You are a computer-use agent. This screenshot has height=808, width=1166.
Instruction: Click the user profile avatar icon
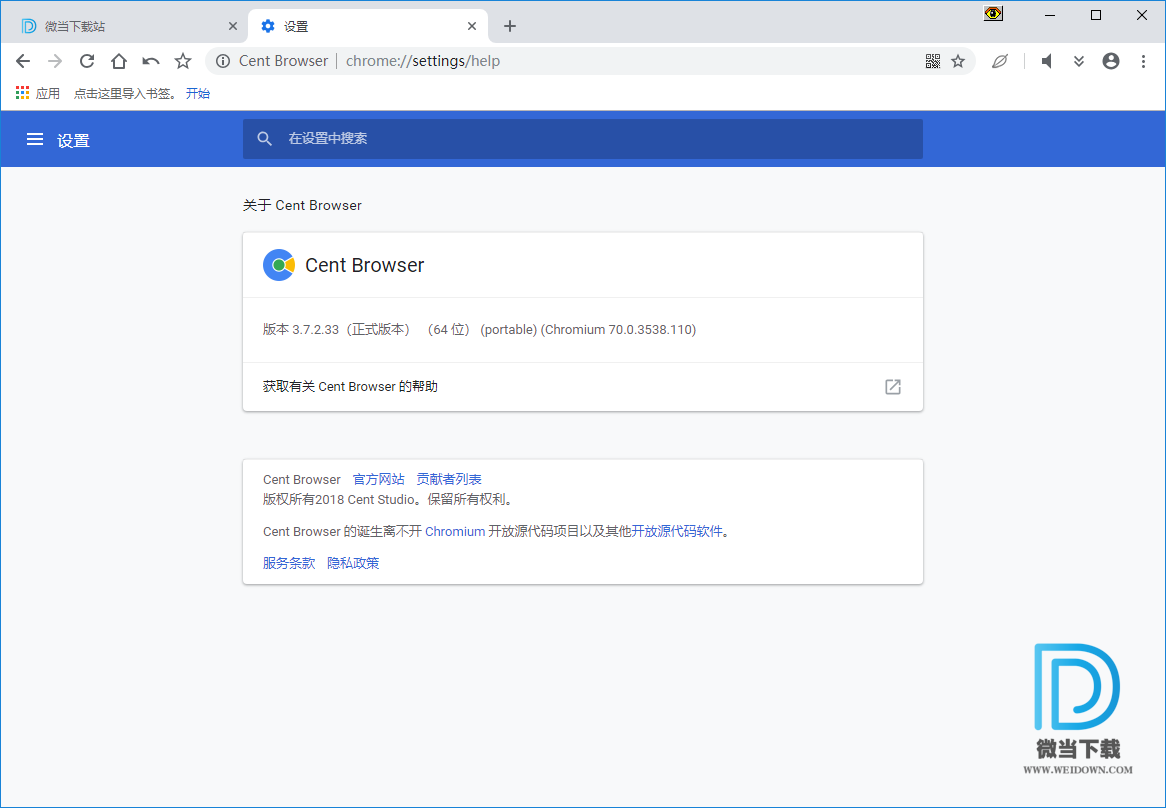(1110, 61)
